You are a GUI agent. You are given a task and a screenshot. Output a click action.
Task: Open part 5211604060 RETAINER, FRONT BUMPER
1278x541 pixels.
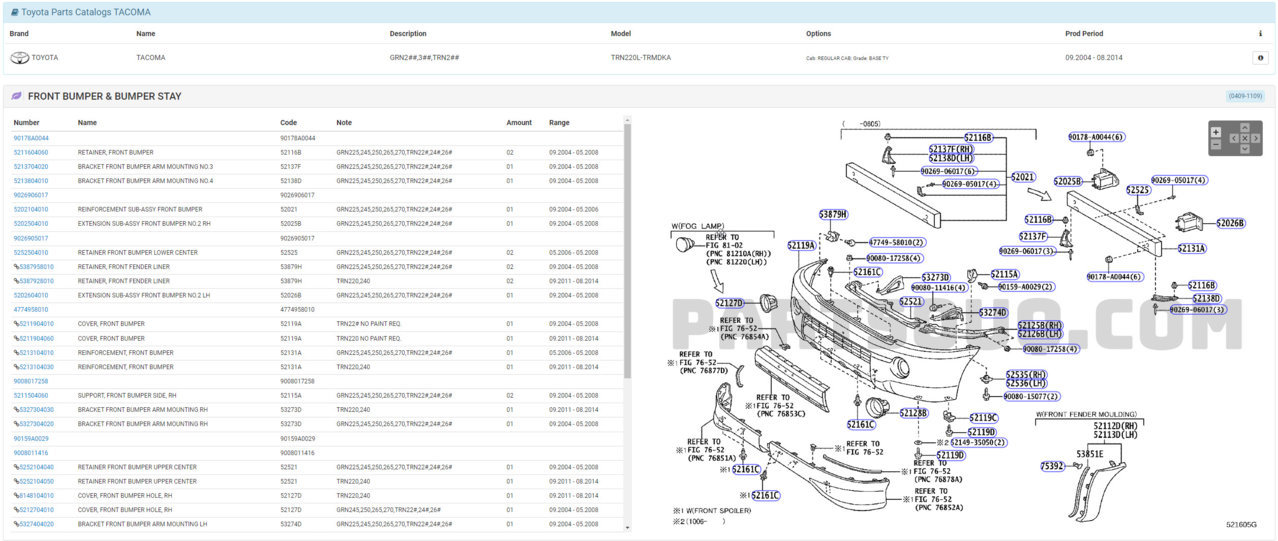(x=31, y=153)
